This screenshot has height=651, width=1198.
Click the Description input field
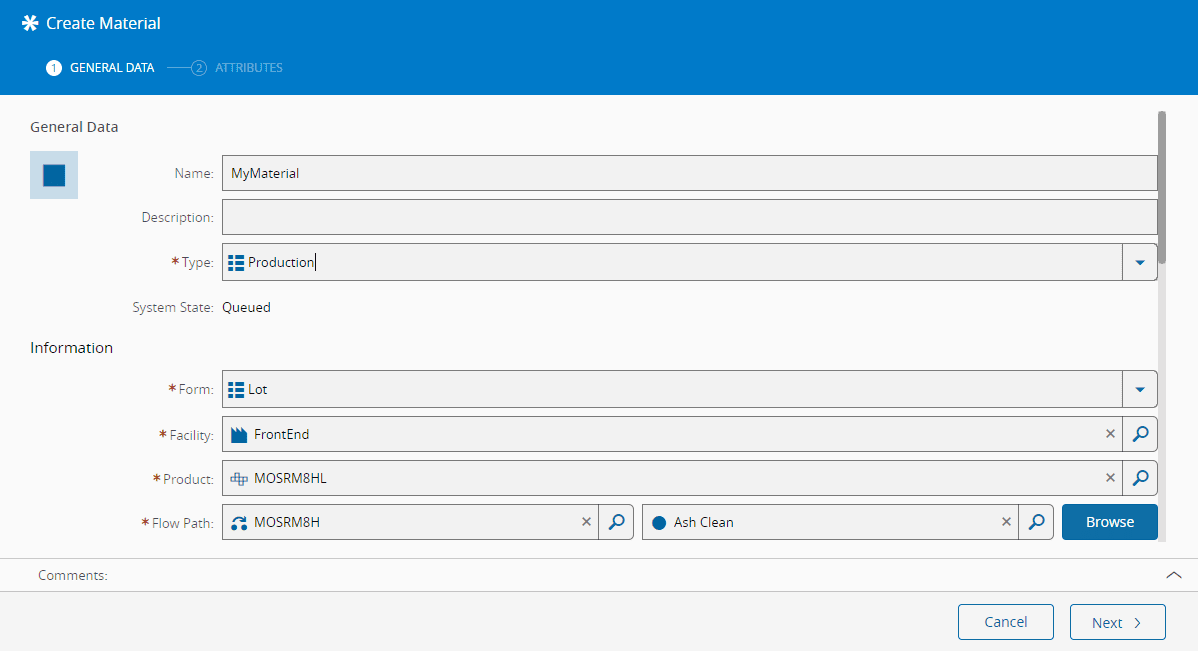688,217
